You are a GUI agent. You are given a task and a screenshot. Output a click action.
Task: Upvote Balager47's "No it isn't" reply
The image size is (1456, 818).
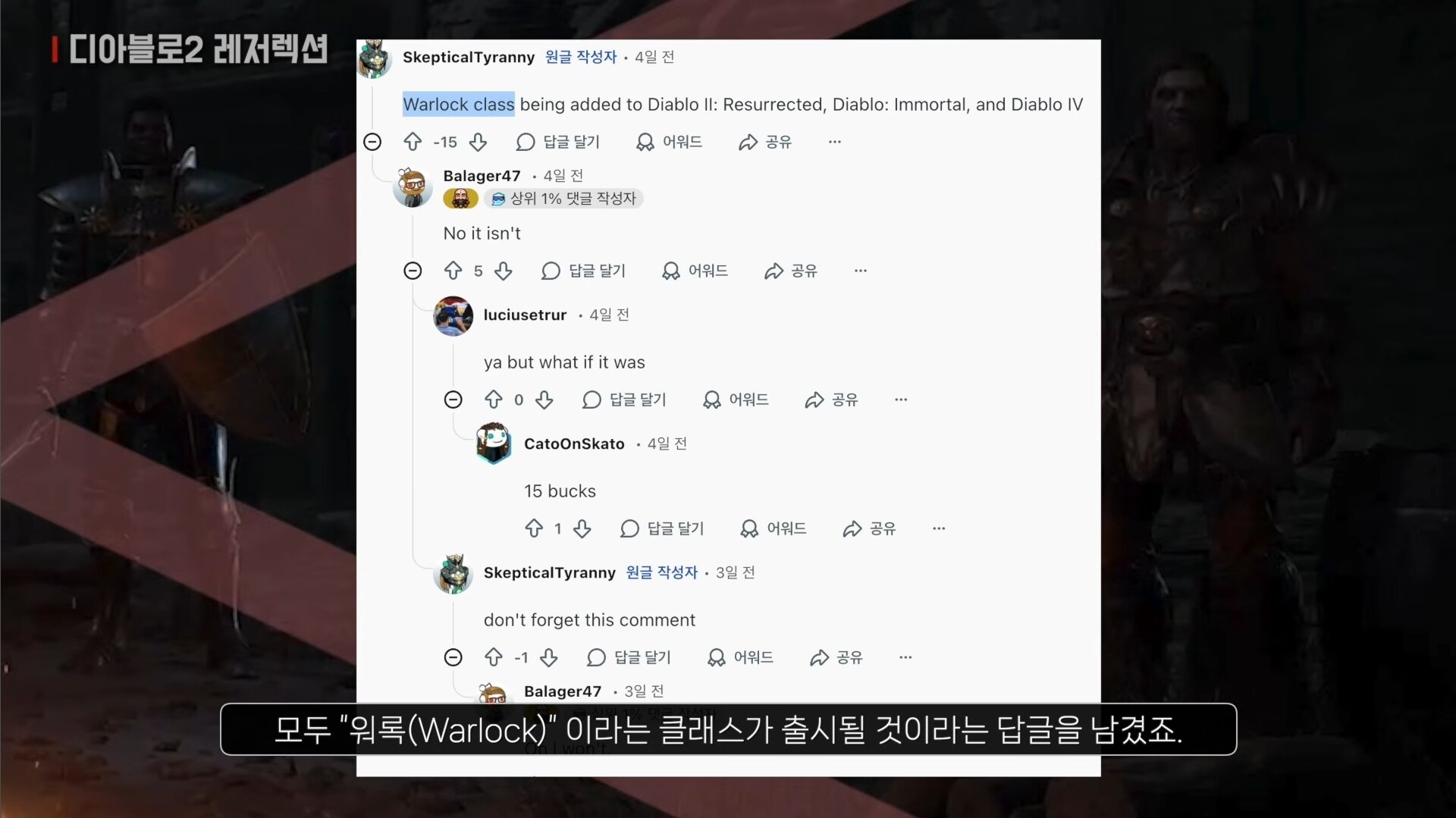tap(453, 271)
